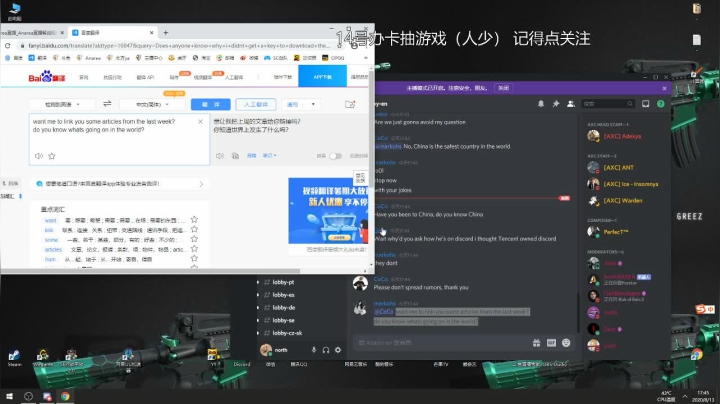Click the browser horizontal scrollbar
Viewport: 720px width, 404px height.
(x=152, y=271)
